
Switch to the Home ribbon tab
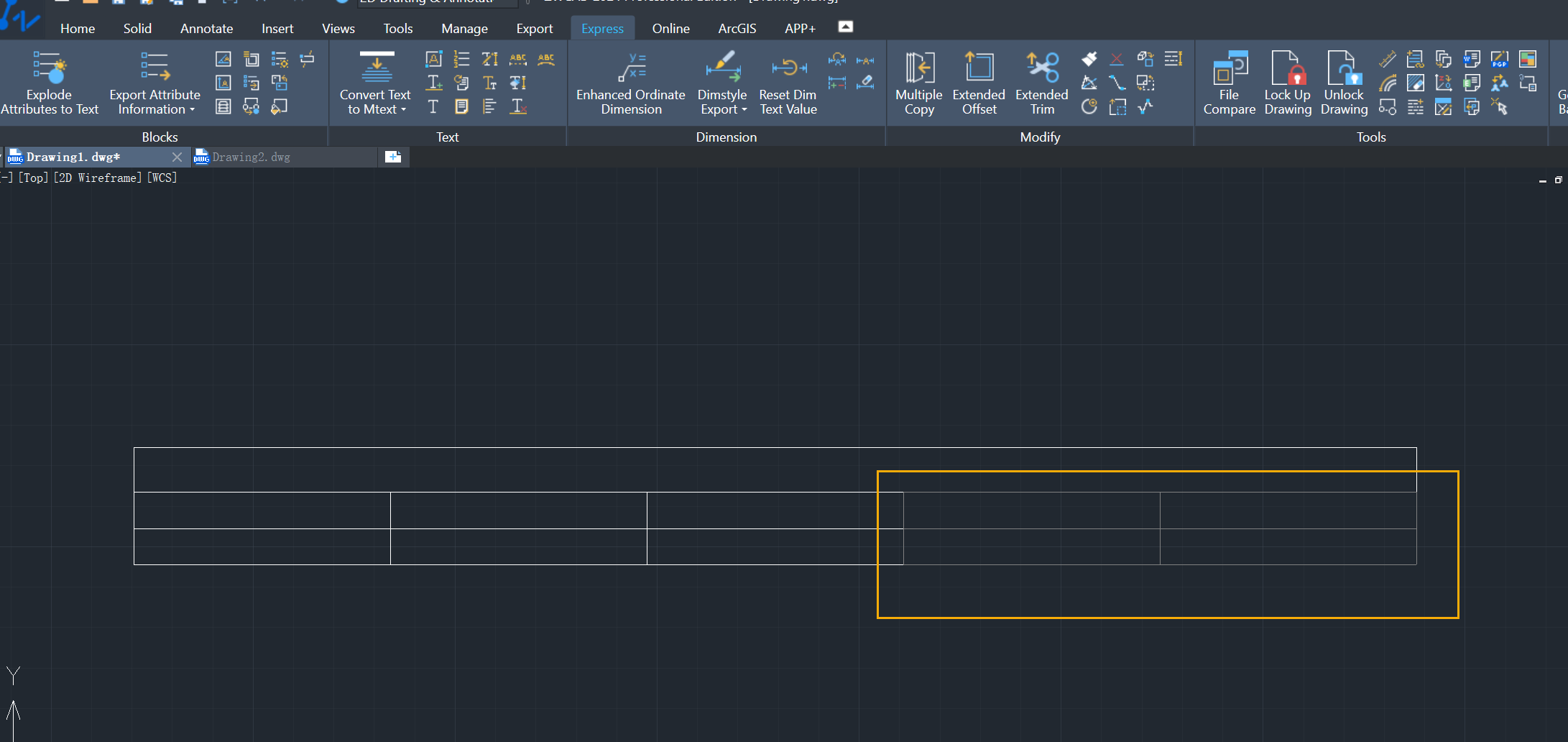point(78,28)
